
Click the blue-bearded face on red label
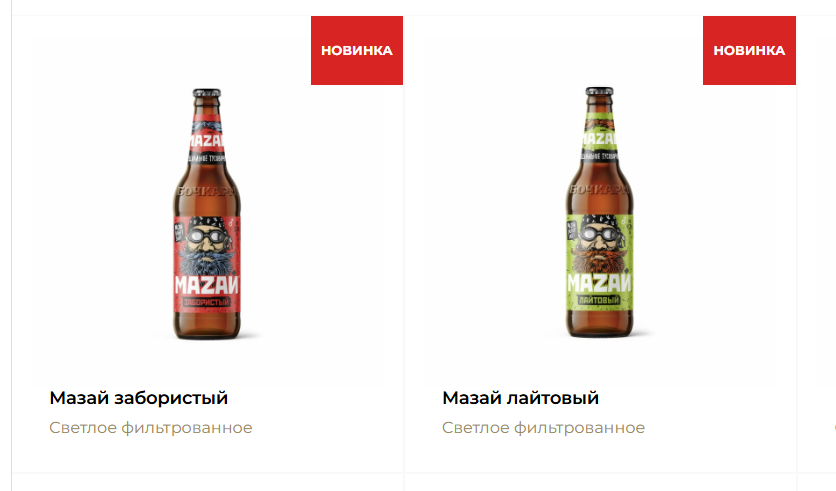click(207, 245)
